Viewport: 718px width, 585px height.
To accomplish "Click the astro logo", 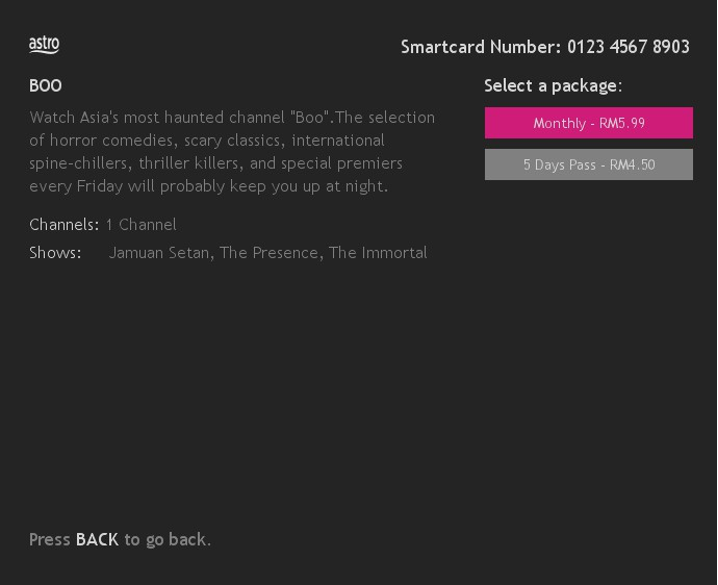I will (x=44, y=45).
